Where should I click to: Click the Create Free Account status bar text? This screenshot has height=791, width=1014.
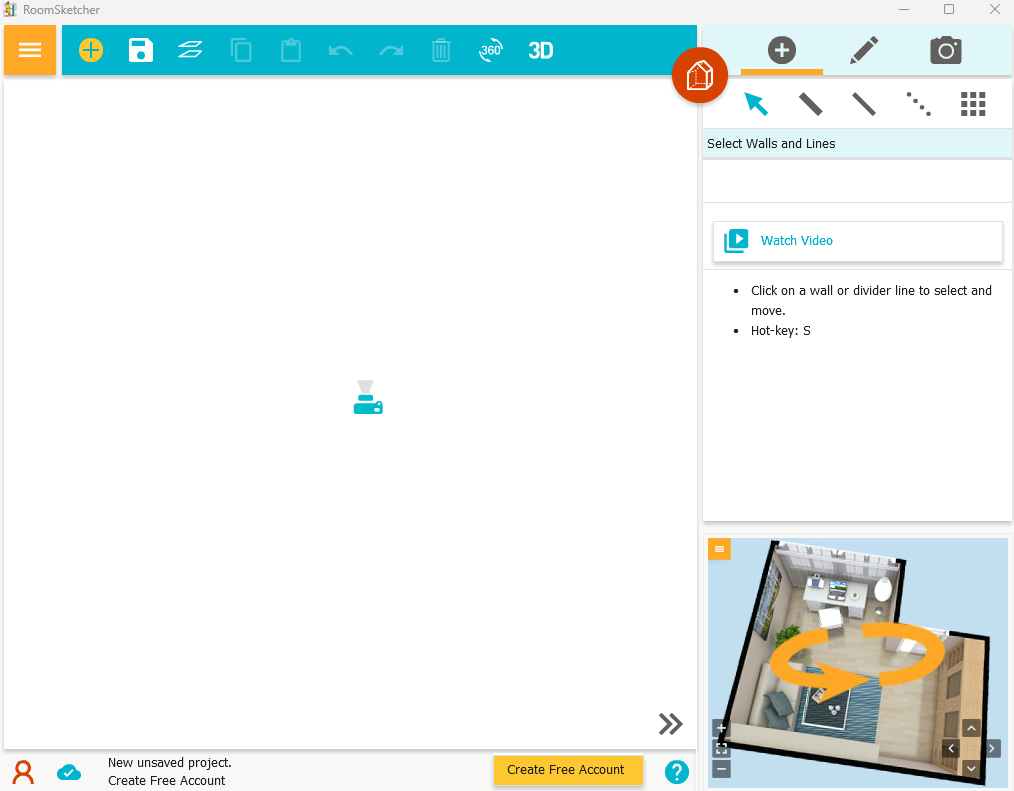coord(166,781)
